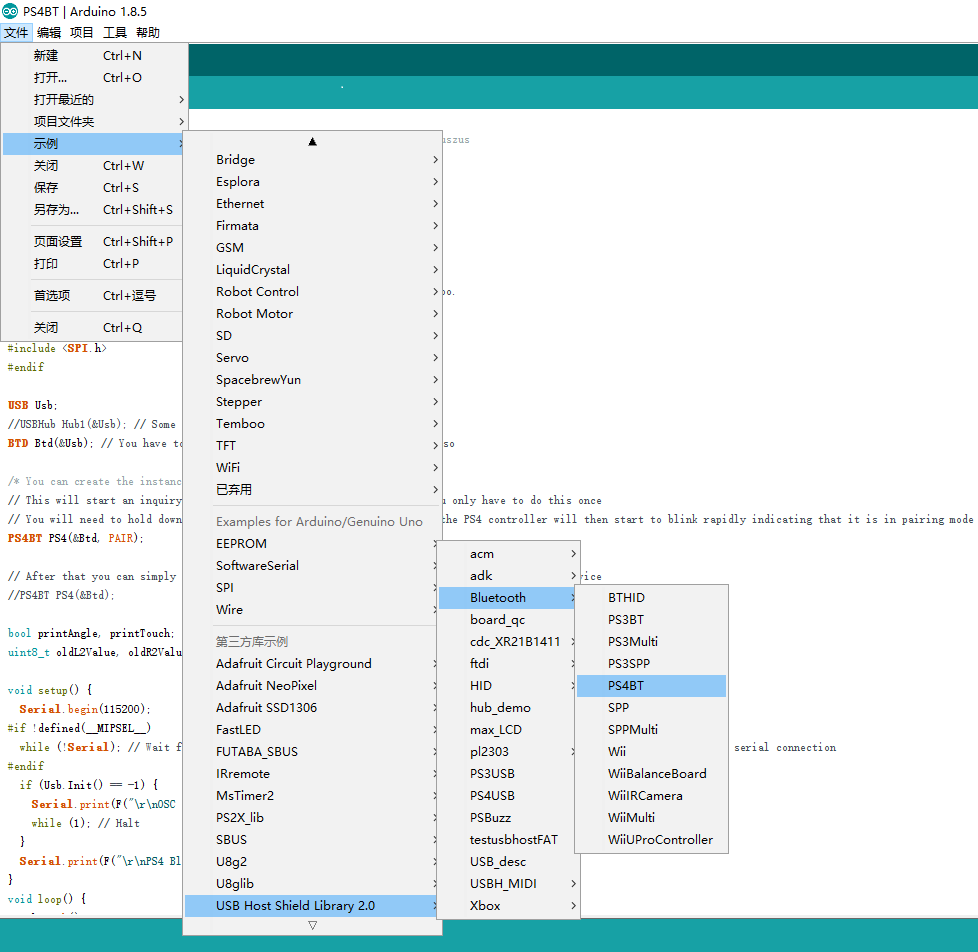Choose 打开... in file menu
Screen dimensions: 978x952
[94, 77]
